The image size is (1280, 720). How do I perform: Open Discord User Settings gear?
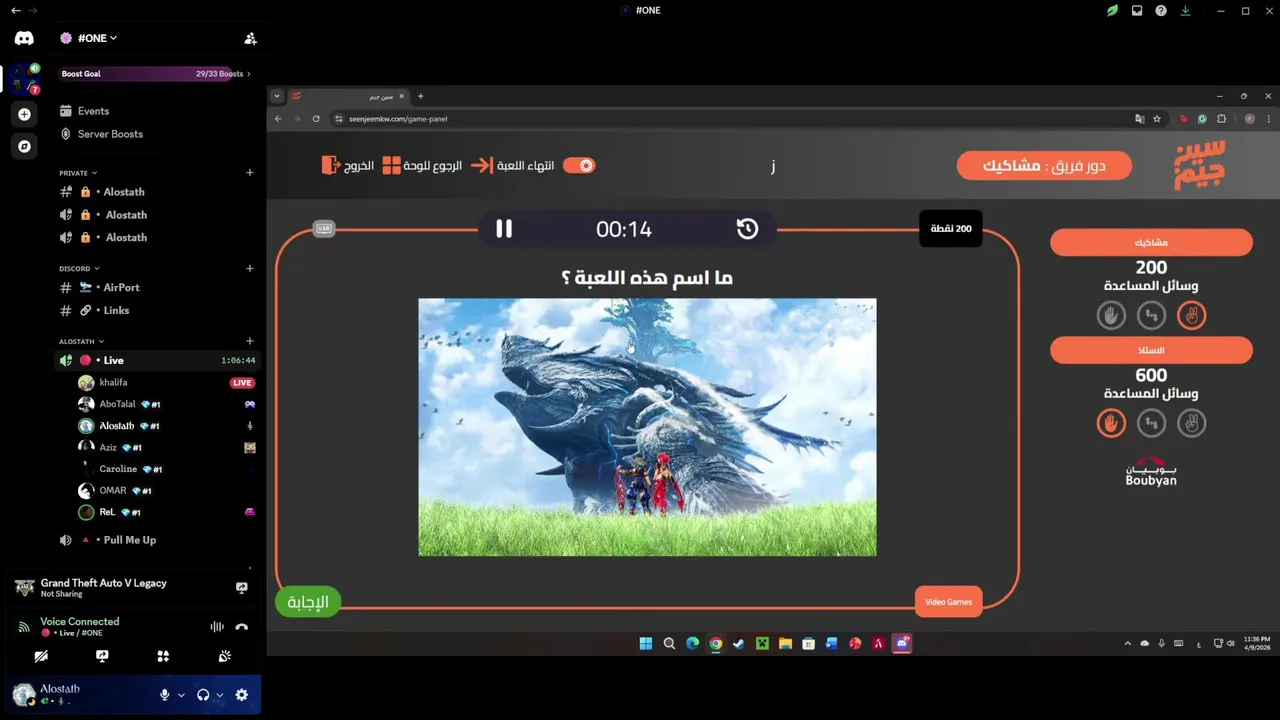(241, 695)
